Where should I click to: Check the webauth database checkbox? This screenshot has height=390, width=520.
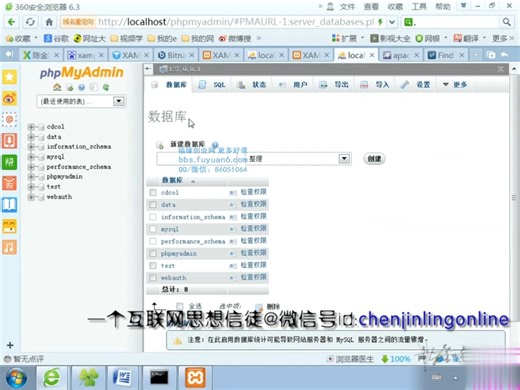pos(153,277)
